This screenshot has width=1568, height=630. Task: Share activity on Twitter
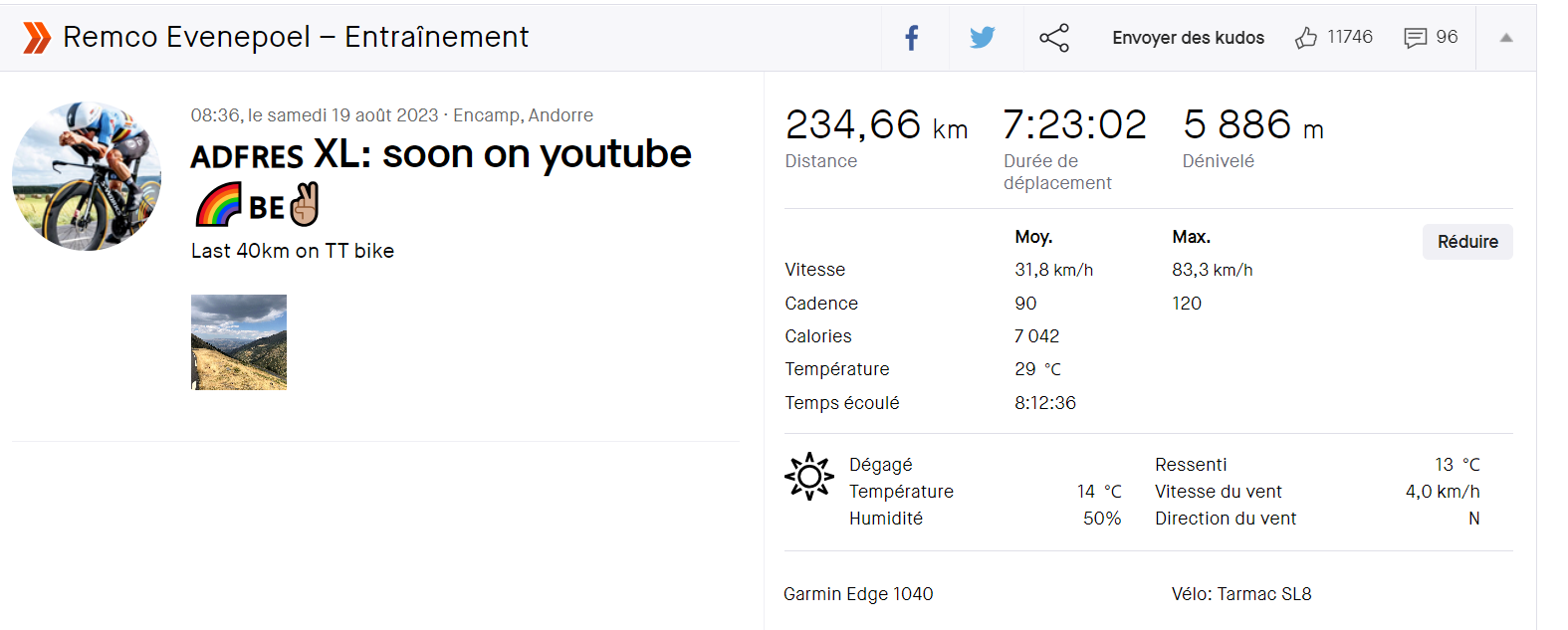tap(983, 38)
